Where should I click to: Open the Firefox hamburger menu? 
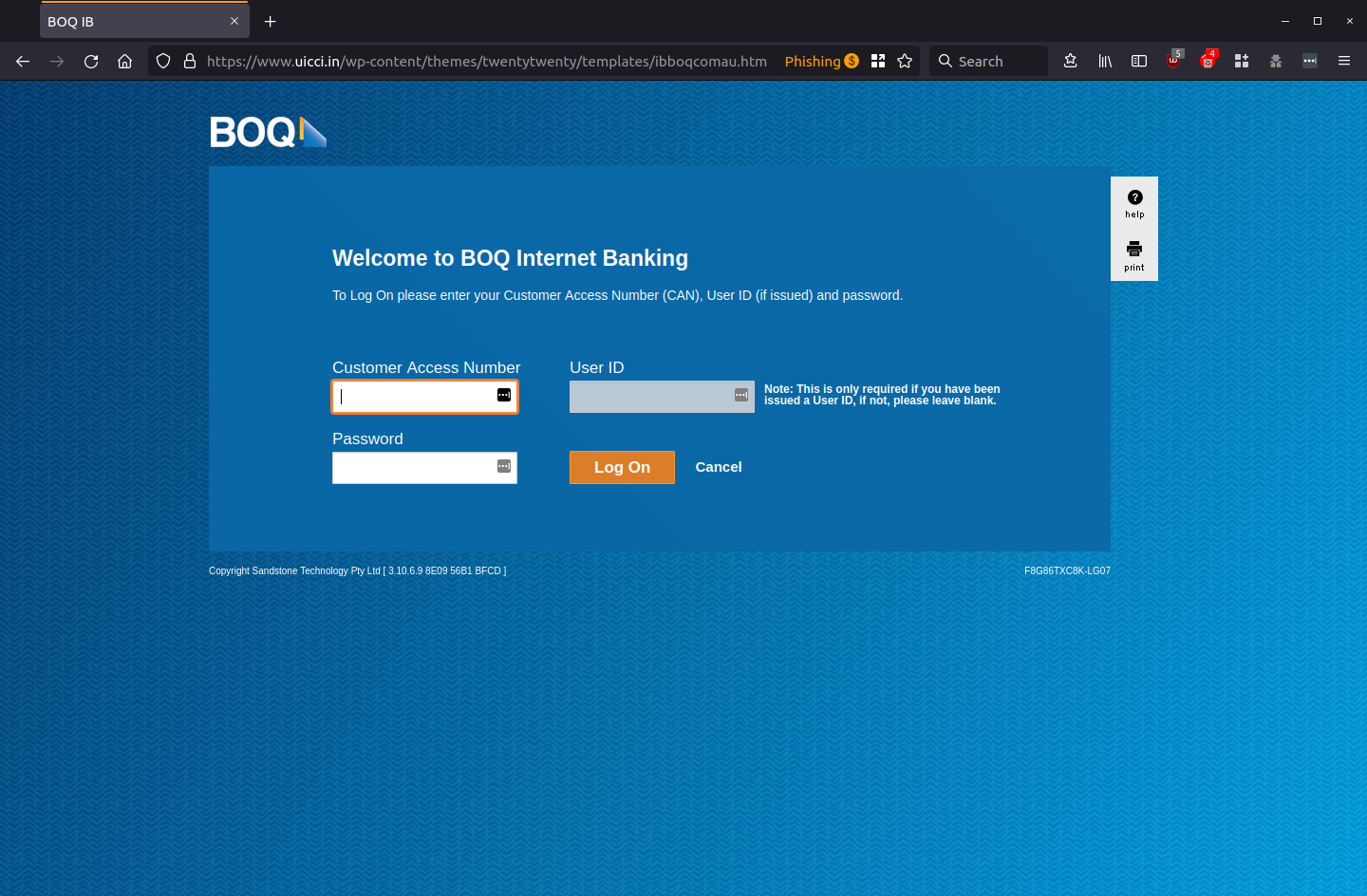[x=1344, y=61]
